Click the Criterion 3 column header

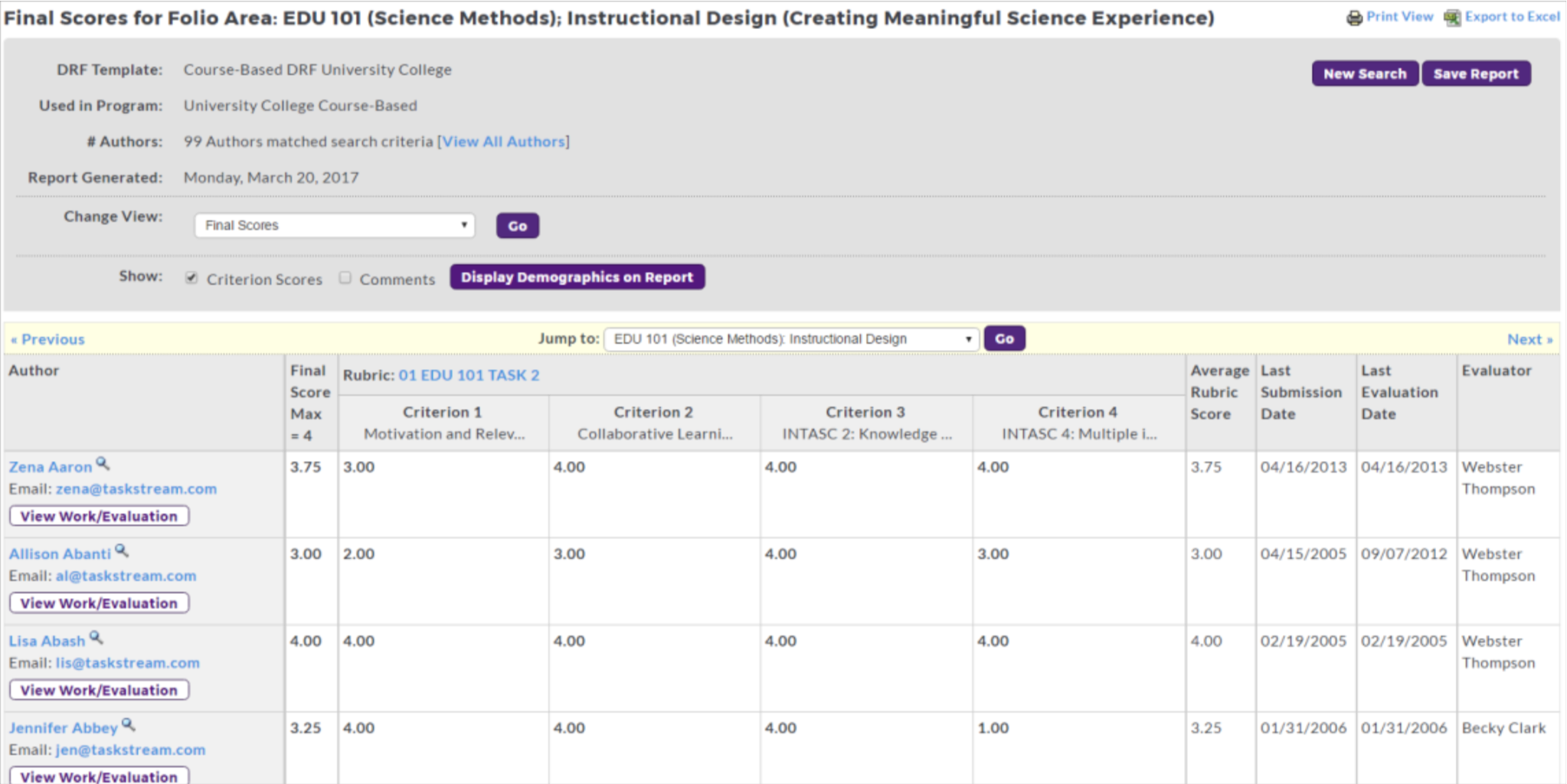(x=866, y=423)
